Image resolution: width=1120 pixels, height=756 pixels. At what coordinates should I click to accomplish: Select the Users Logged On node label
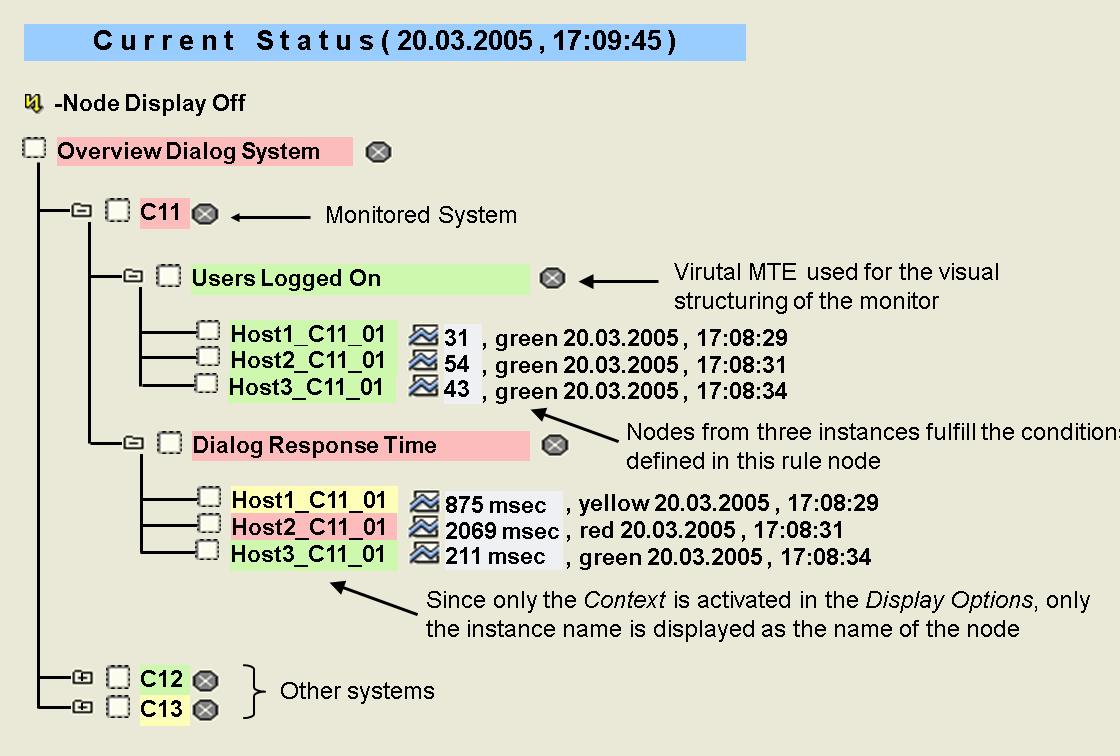pyautogui.click(x=360, y=279)
